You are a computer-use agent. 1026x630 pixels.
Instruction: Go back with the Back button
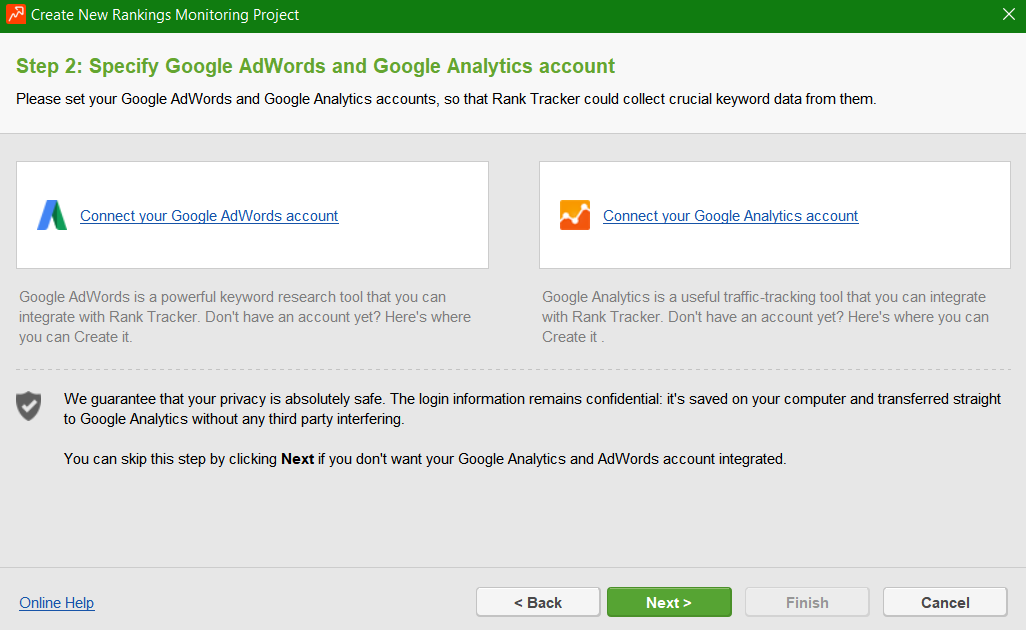click(538, 602)
